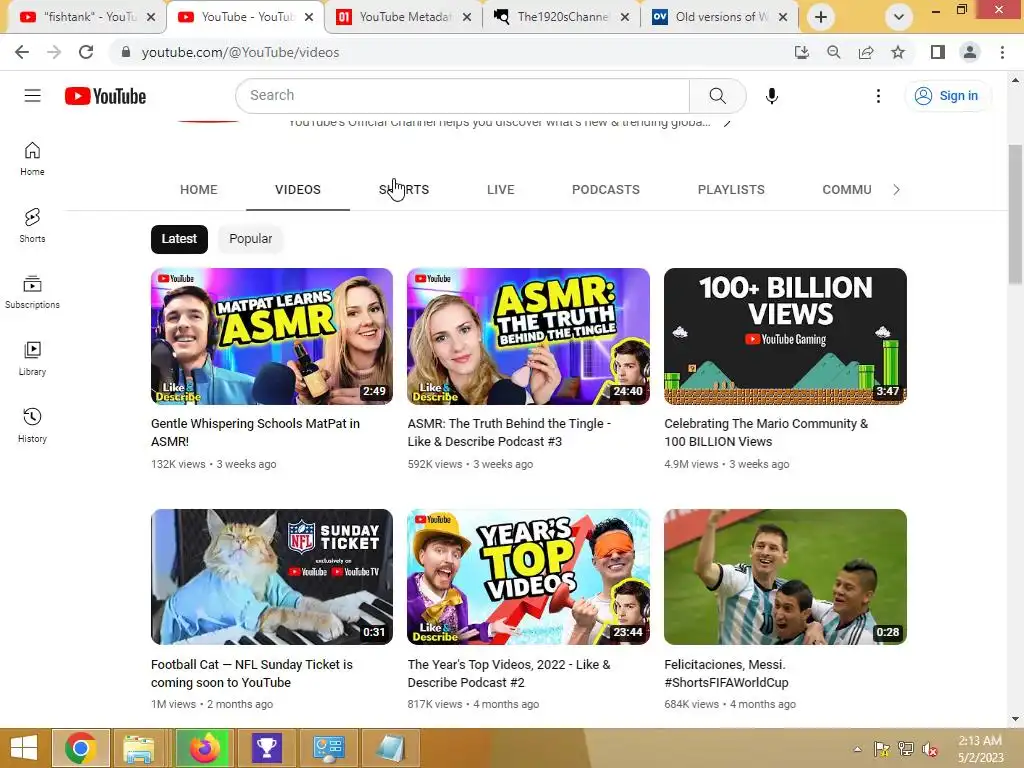Open title Football Cat — NFL Sunday Ticket

coord(251,673)
